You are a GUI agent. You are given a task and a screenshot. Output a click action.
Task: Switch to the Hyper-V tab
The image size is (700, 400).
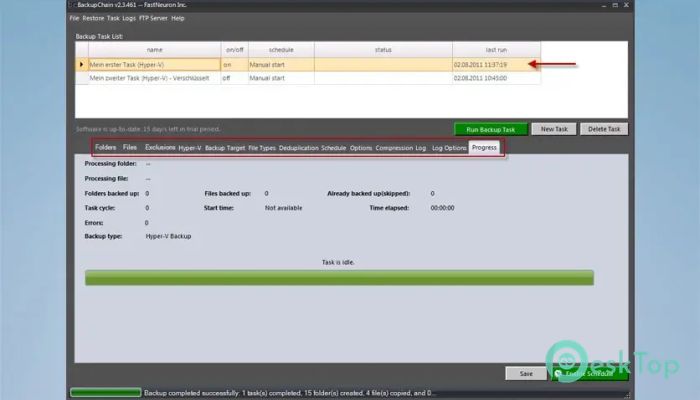point(190,148)
